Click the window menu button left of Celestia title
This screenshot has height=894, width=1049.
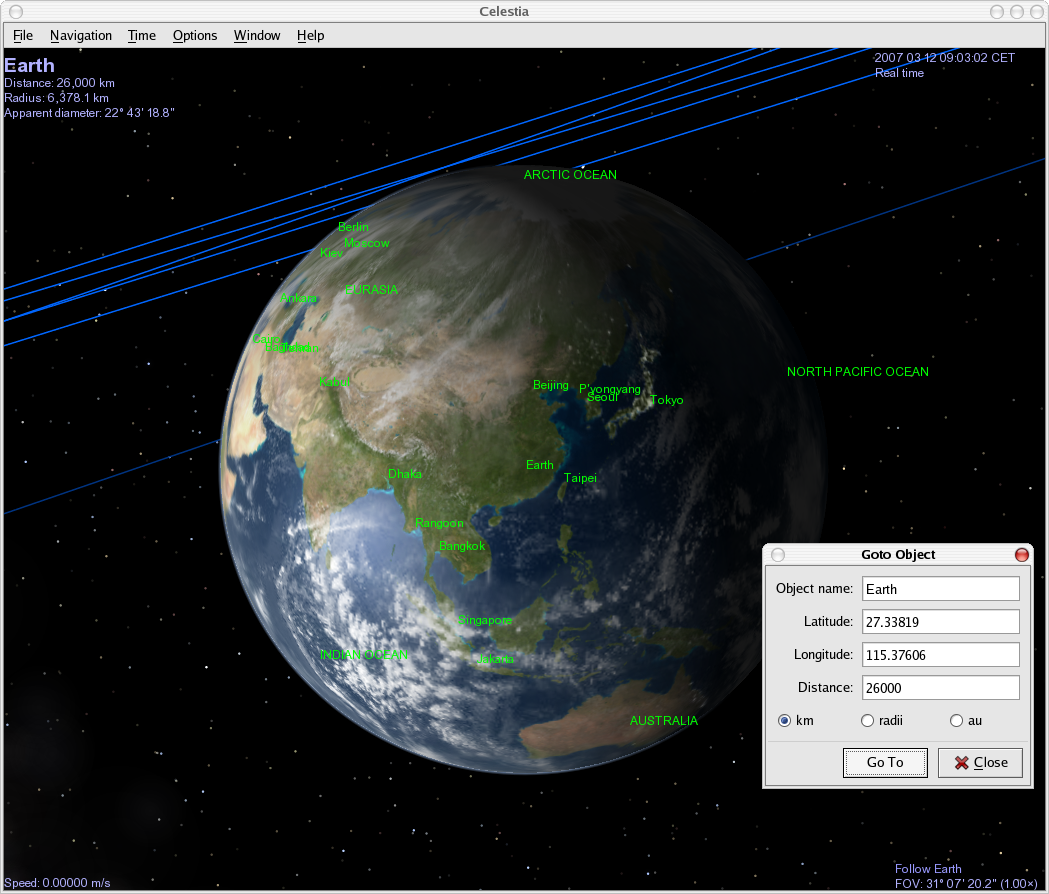(16, 11)
